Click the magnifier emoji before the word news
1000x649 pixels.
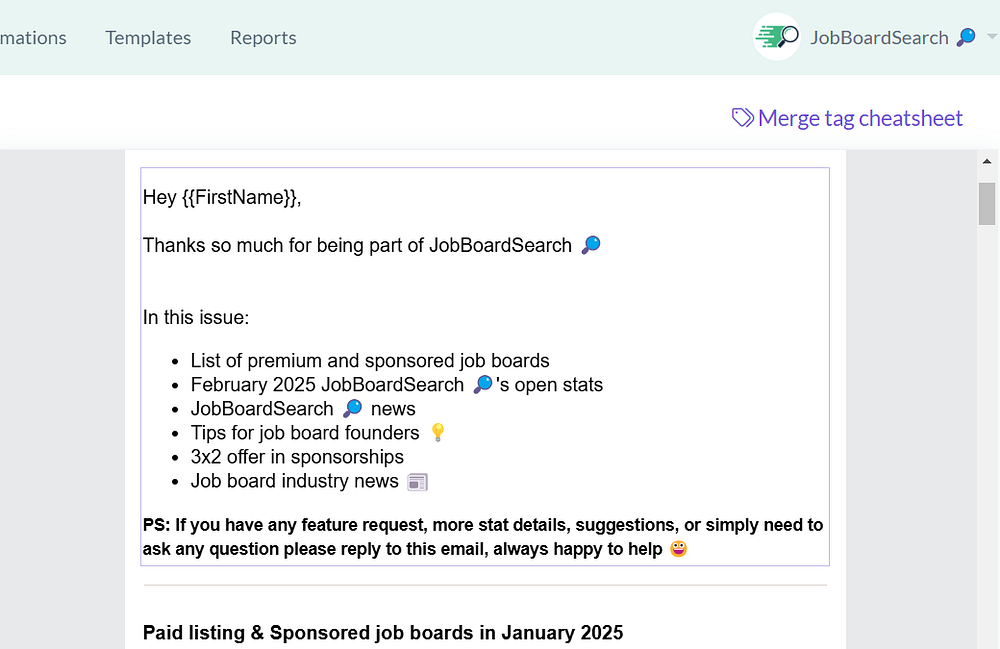(352, 409)
